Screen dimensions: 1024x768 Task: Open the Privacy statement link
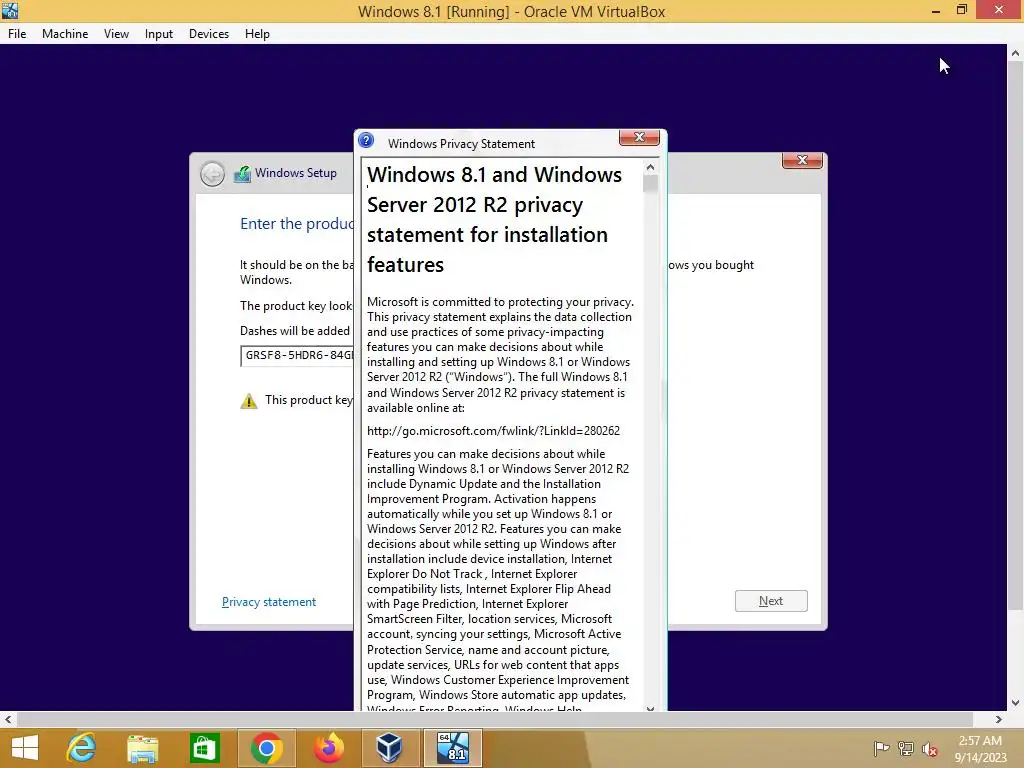coord(269,602)
